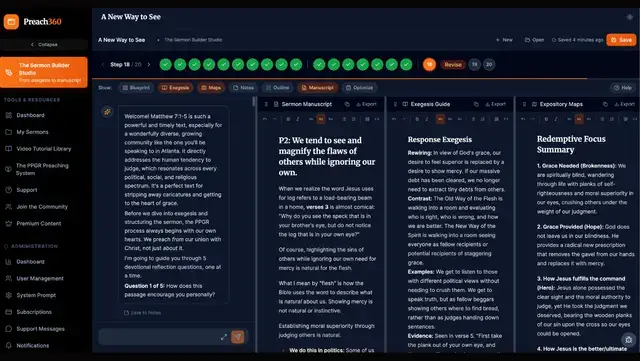Toggle the Optimize panel visibility
The image size is (640, 361).
359,88
